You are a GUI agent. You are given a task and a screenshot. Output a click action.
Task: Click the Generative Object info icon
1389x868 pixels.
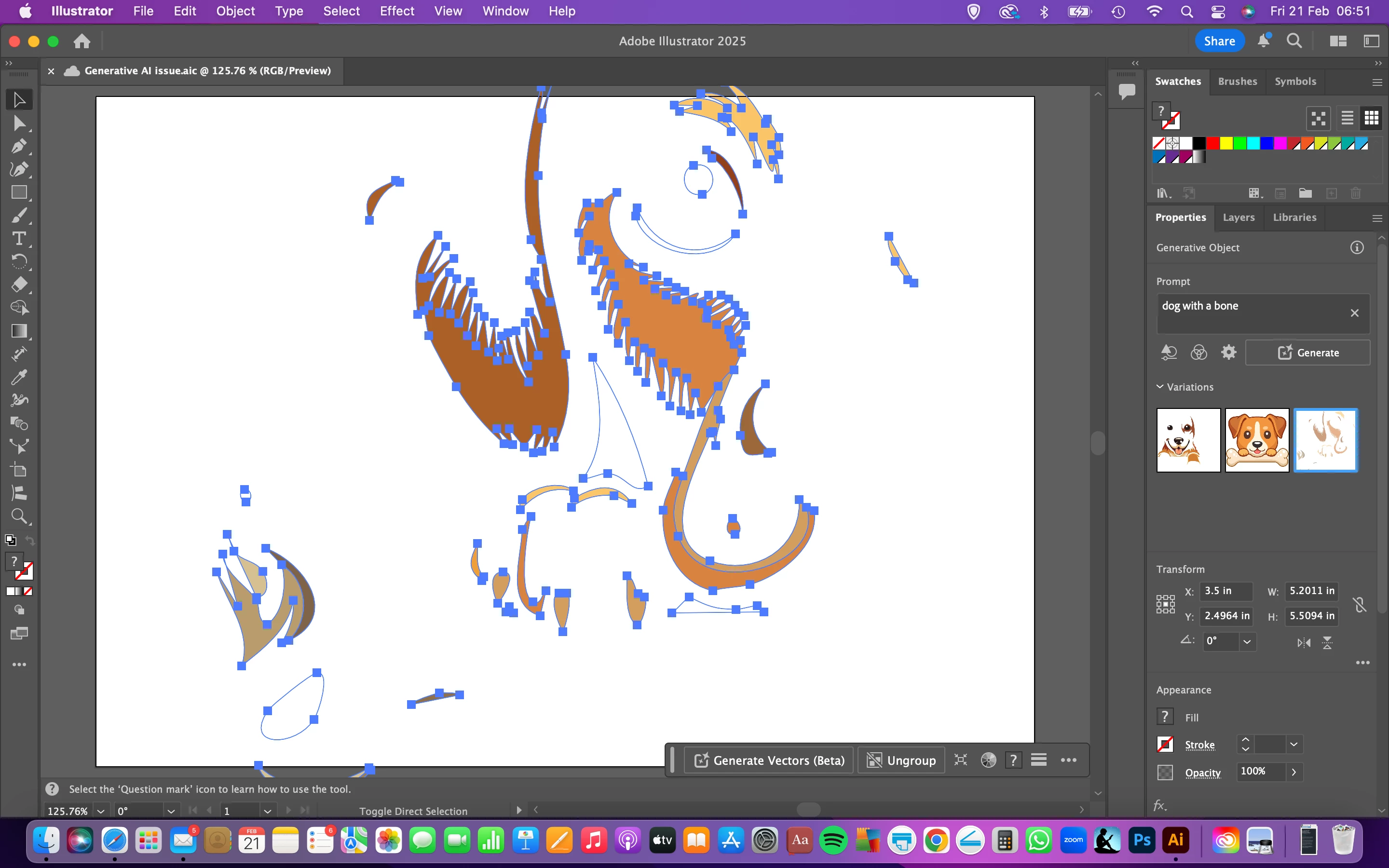[x=1357, y=247]
